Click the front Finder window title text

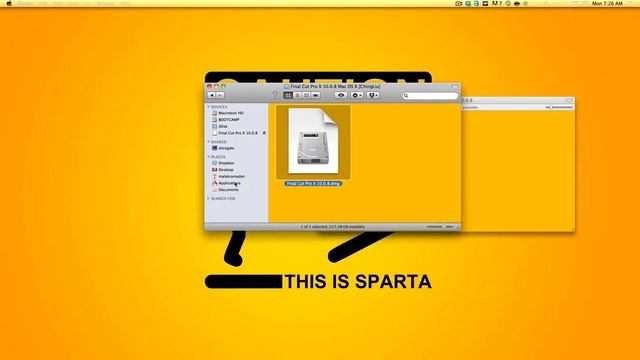tap(335, 87)
